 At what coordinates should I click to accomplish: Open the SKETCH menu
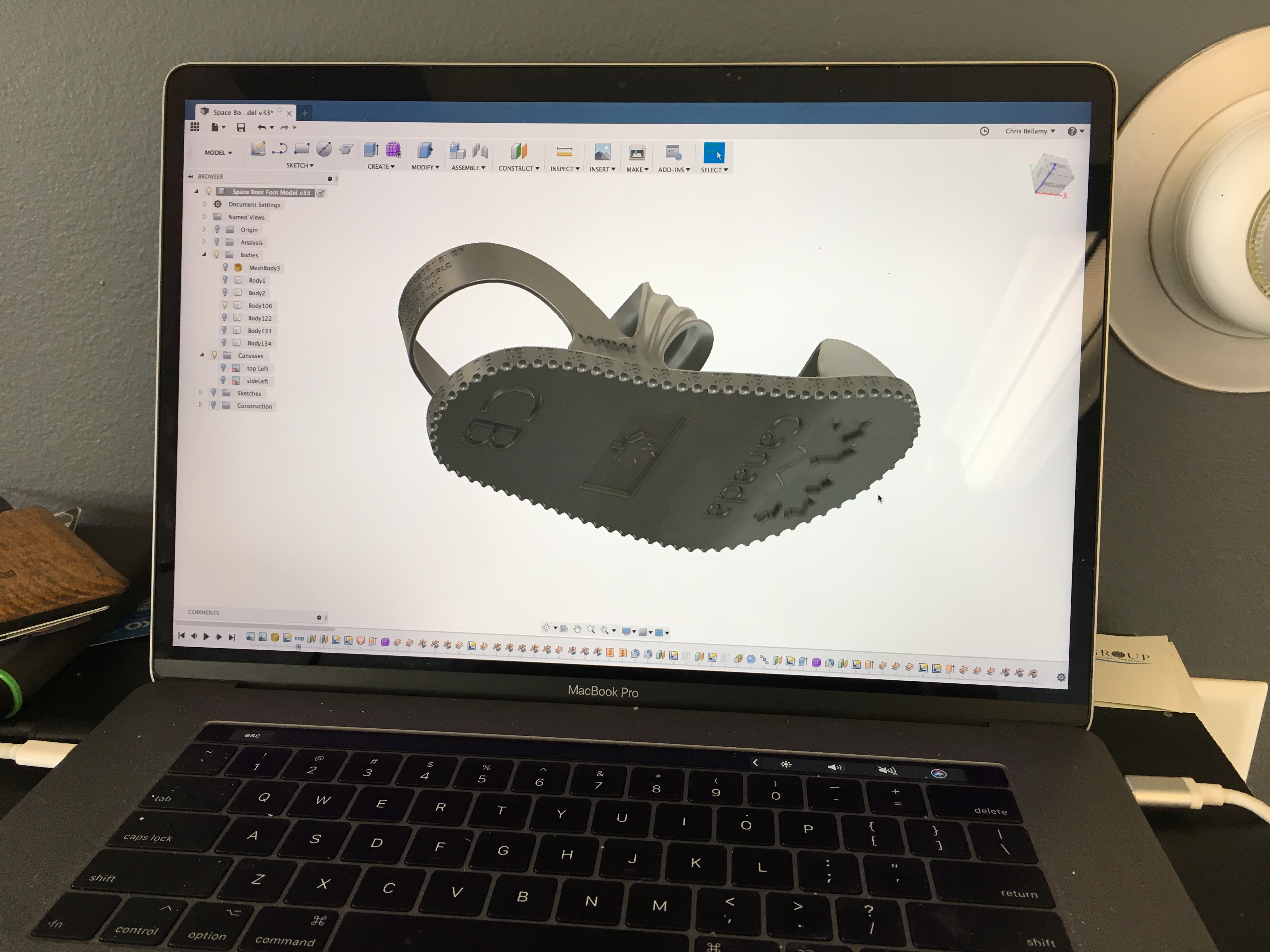(x=300, y=165)
